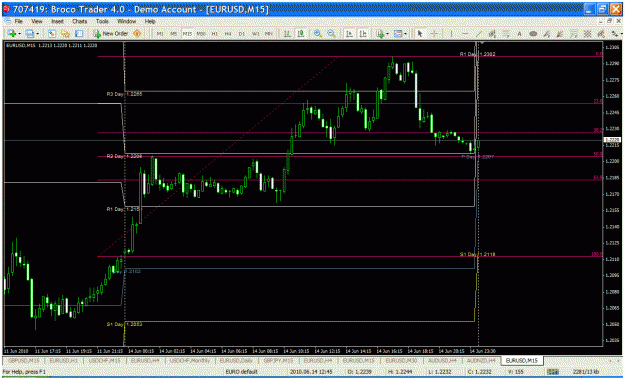Select the cursor arrow tool

[x=420, y=34]
